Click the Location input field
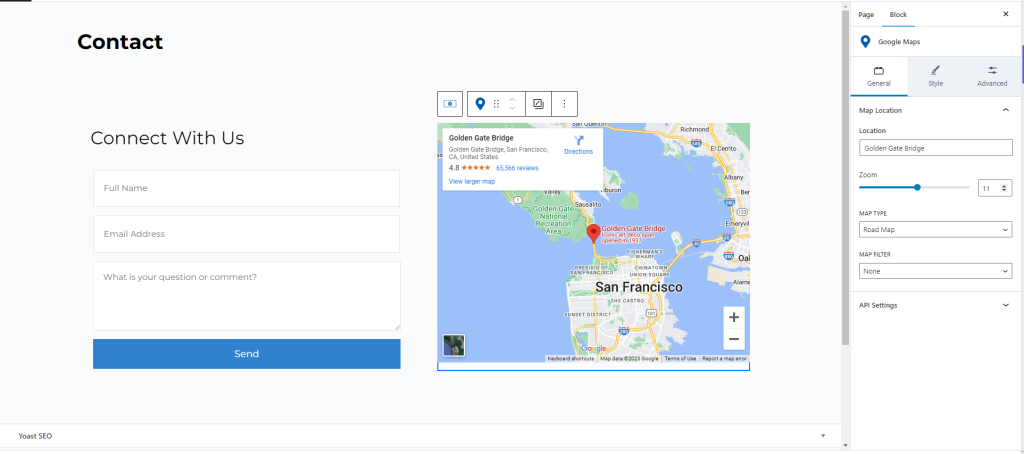The image size is (1024, 454). [935, 148]
